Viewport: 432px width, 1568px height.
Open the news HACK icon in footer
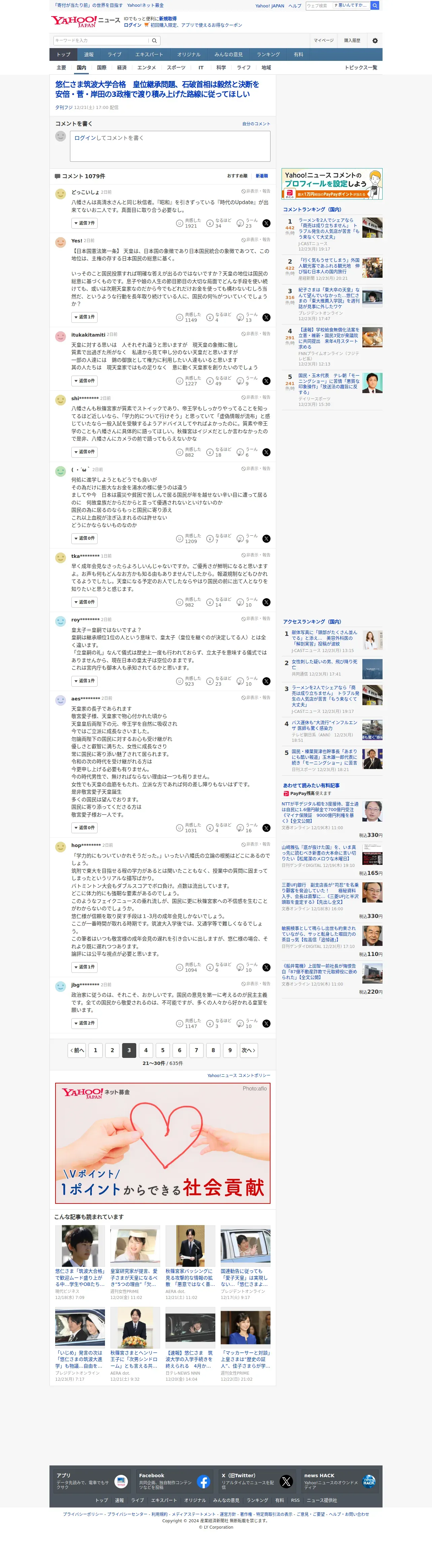pyautogui.click(x=369, y=1482)
